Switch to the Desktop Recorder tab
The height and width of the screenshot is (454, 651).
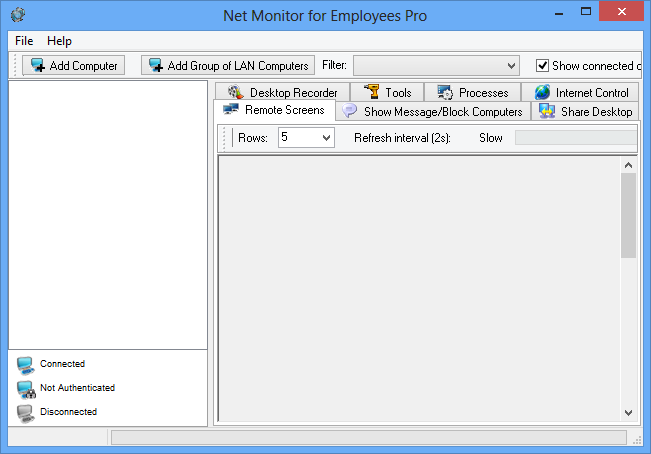pos(283,92)
